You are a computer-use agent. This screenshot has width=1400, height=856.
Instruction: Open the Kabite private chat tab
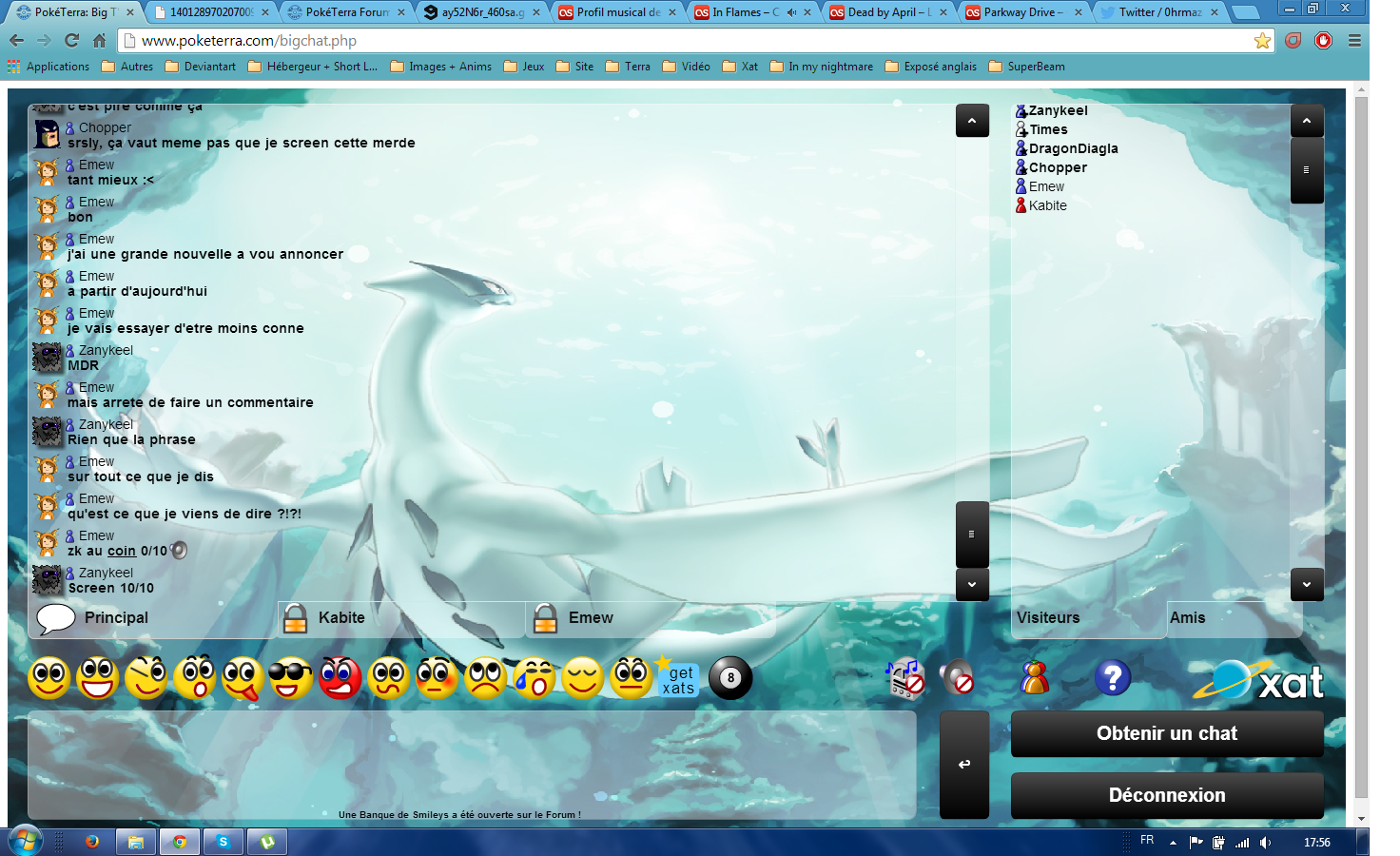pyautogui.click(x=401, y=618)
